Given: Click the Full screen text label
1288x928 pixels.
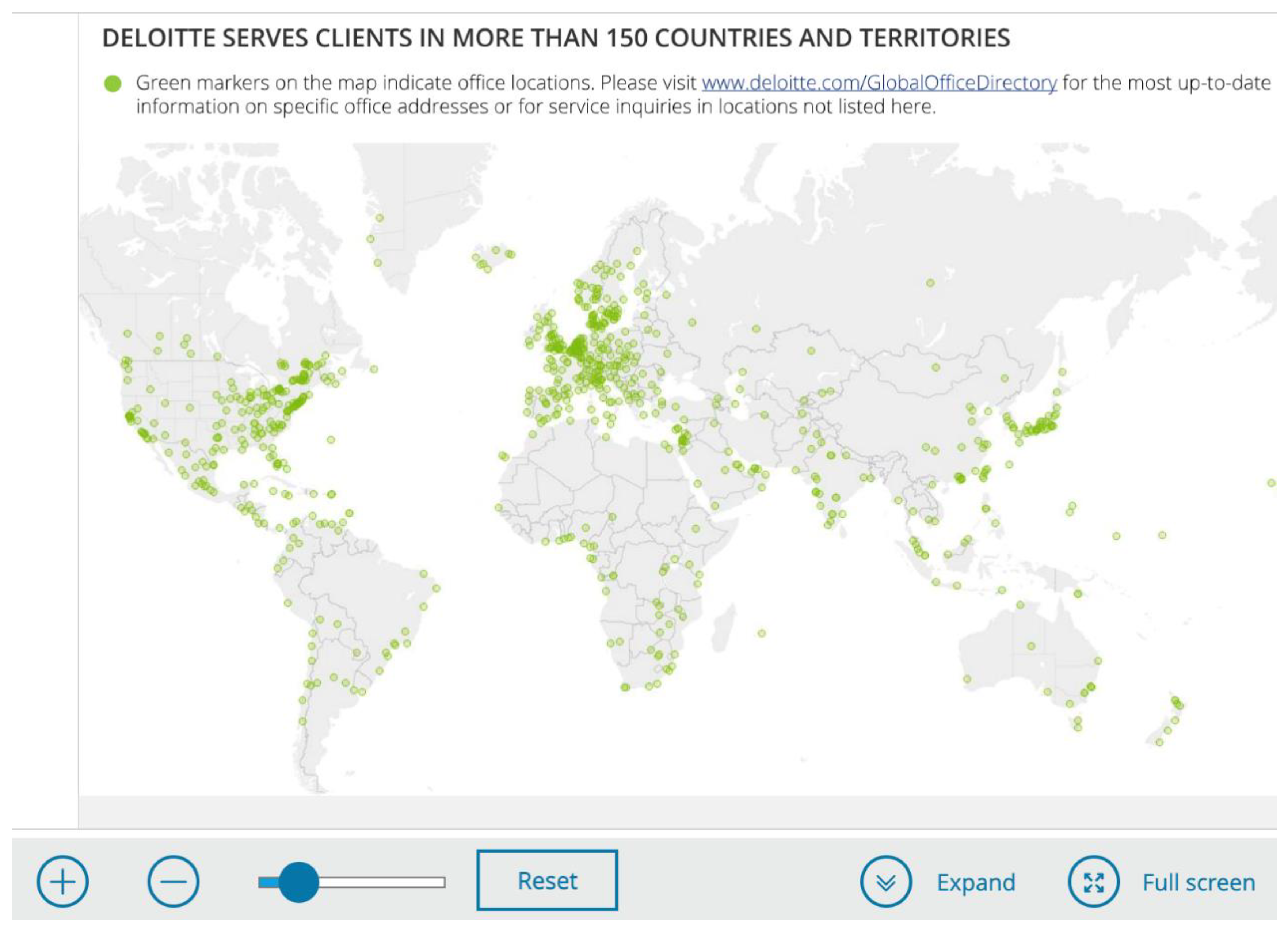Looking at the screenshot, I should (1198, 883).
